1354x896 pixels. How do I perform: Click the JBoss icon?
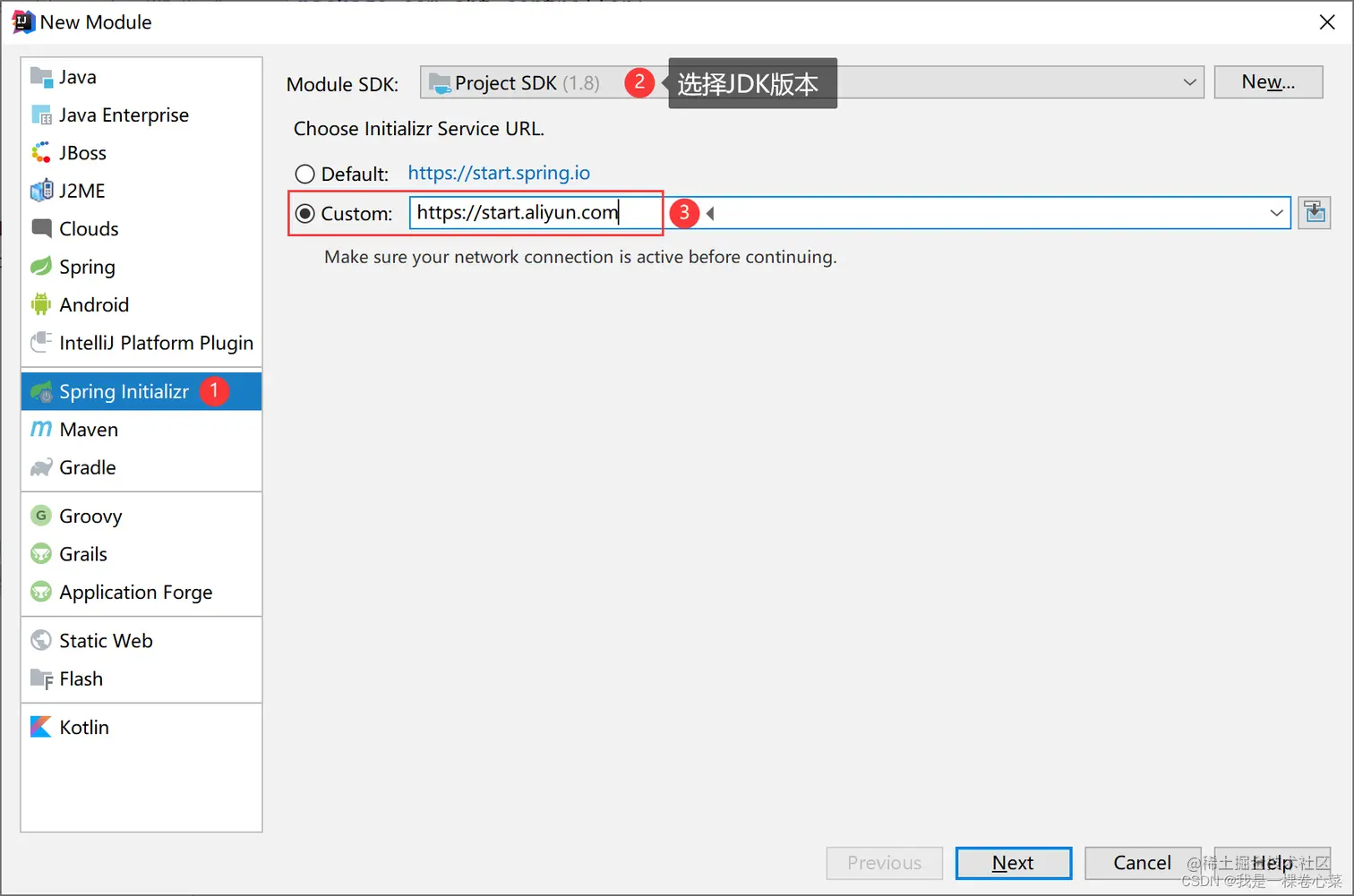(41, 153)
